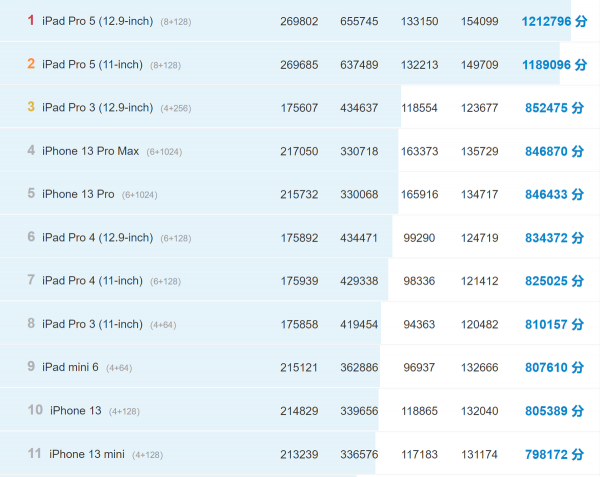Click the value 434637
Screen dimensions: 600x477
[x=359, y=108]
